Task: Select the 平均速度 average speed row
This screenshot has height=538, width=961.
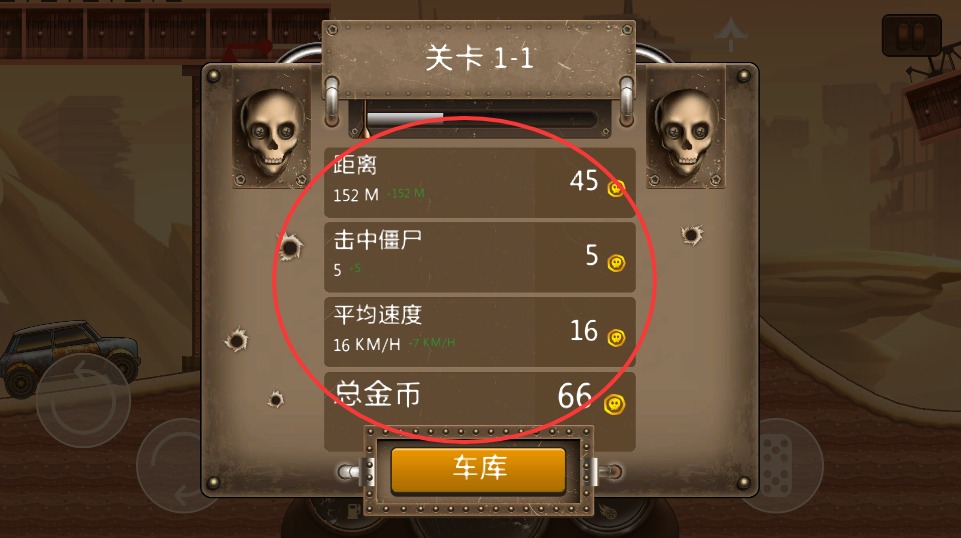Action: pyautogui.click(x=479, y=332)
